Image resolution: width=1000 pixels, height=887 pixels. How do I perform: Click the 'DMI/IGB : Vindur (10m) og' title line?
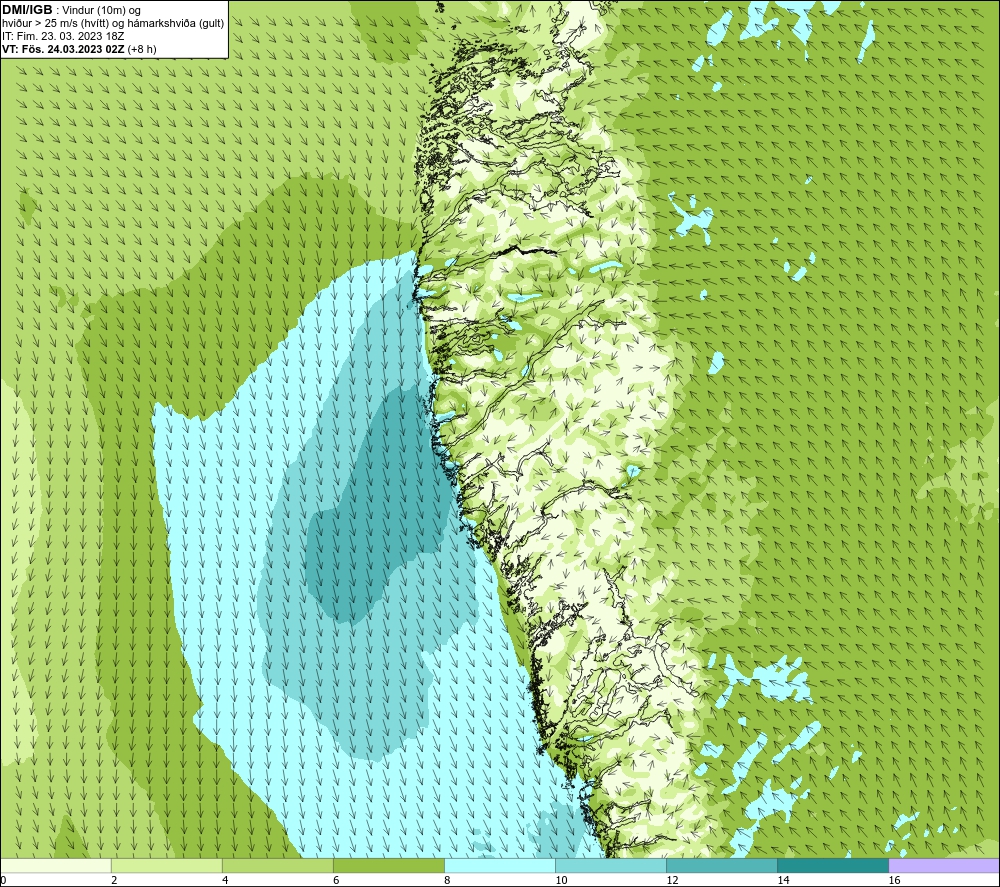click(x=71, y=10)
